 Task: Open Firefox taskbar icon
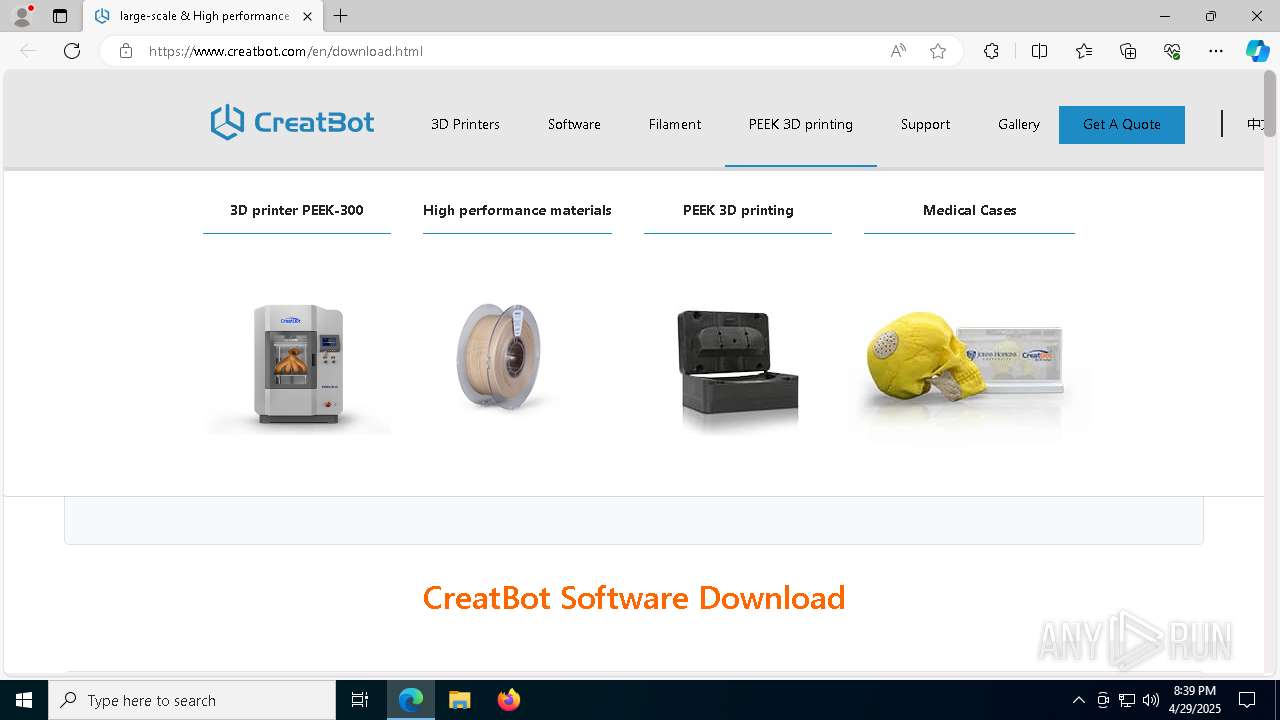coord(508,700)
